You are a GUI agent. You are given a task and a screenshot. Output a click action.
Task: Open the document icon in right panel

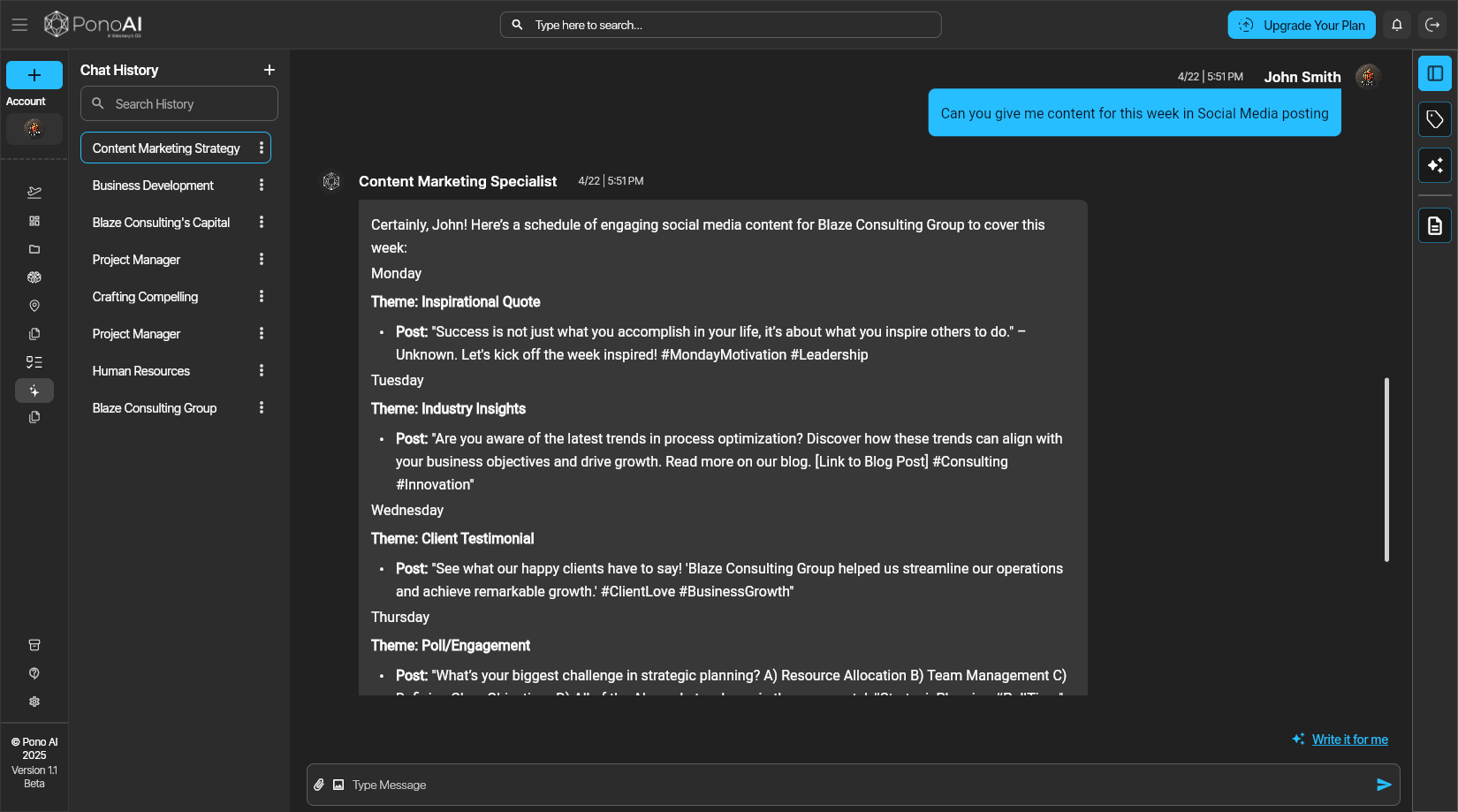1435,226
